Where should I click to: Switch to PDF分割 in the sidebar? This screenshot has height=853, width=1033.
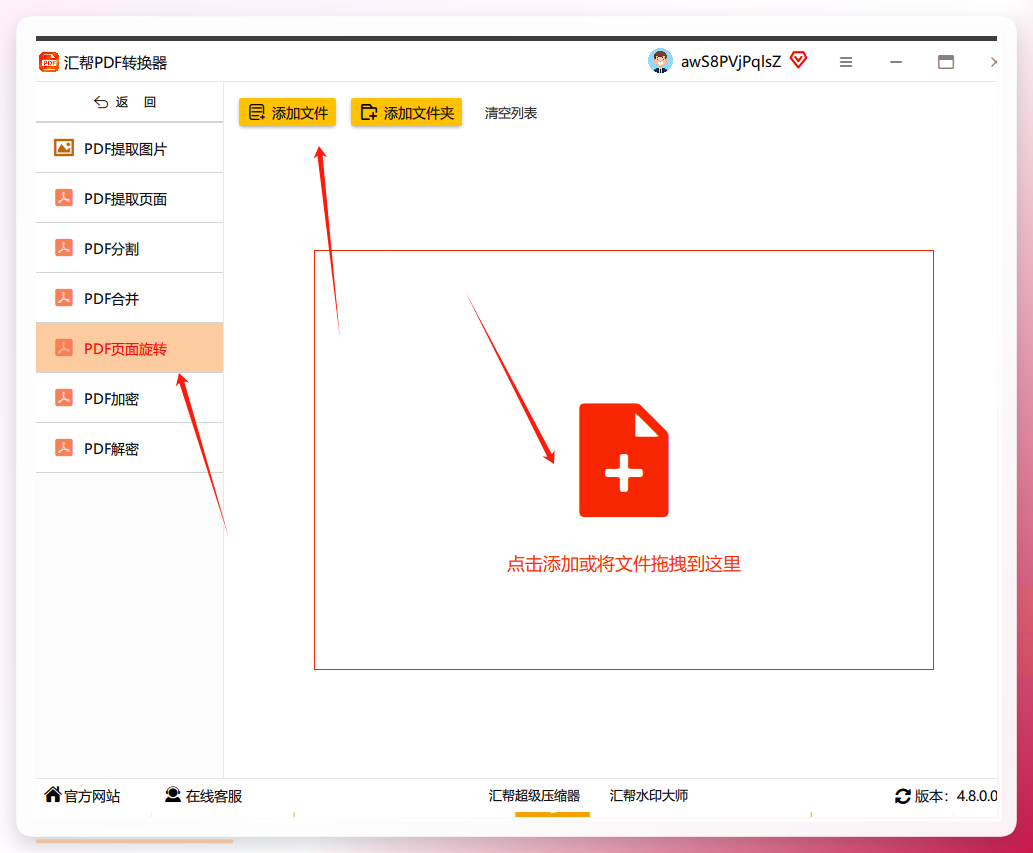click(x=130, y=248)
